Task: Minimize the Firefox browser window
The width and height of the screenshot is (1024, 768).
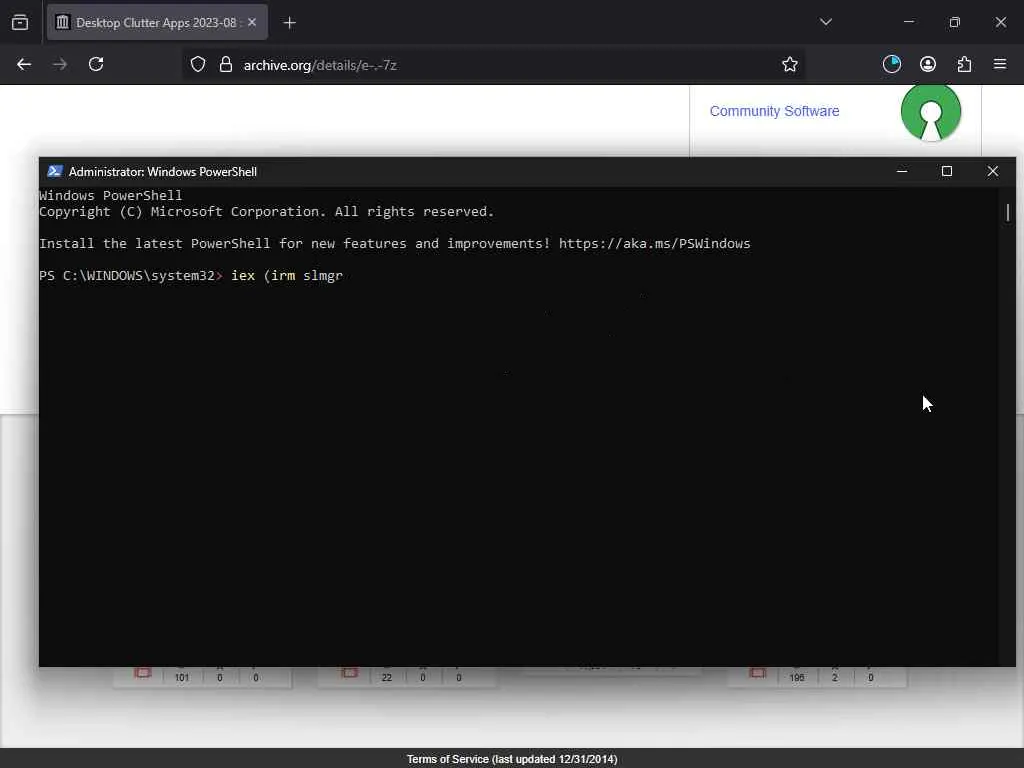Action: (909, 22)
